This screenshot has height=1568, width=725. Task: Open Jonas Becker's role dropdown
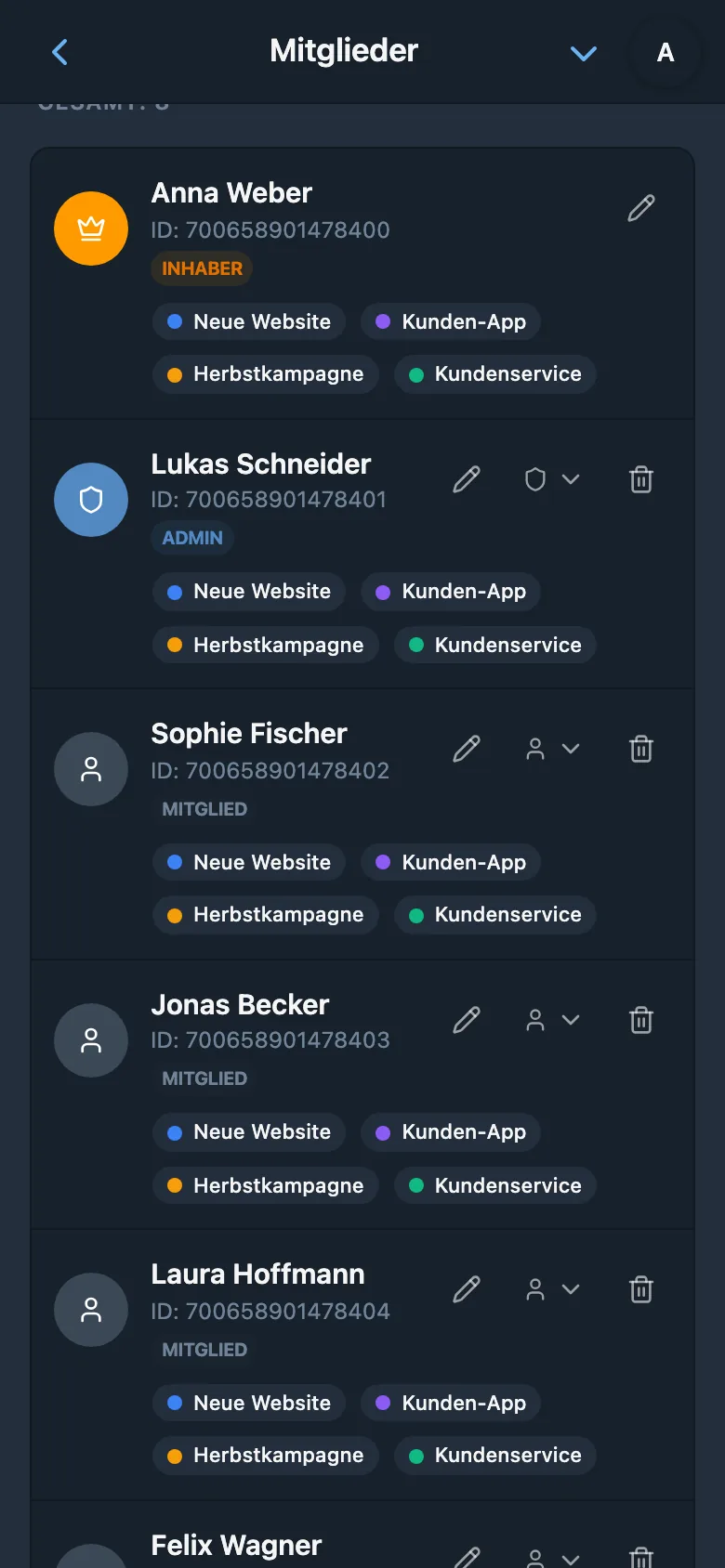(x=553, y=1020)
